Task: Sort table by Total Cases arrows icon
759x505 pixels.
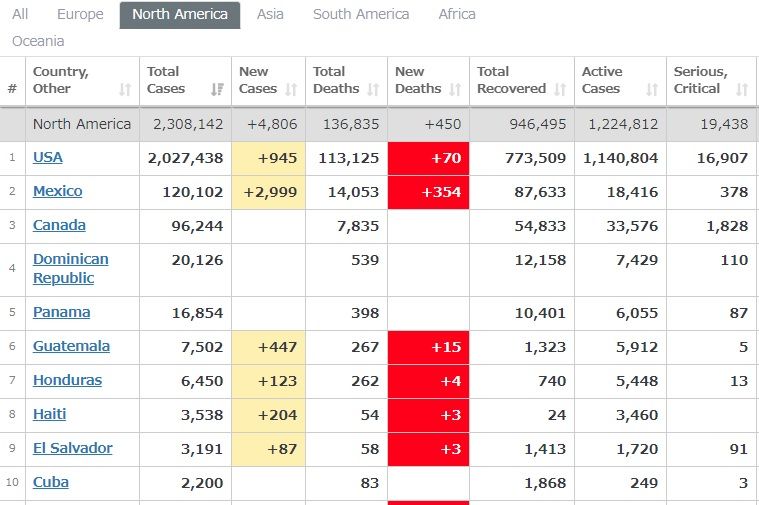Action: tap(217, 89)
